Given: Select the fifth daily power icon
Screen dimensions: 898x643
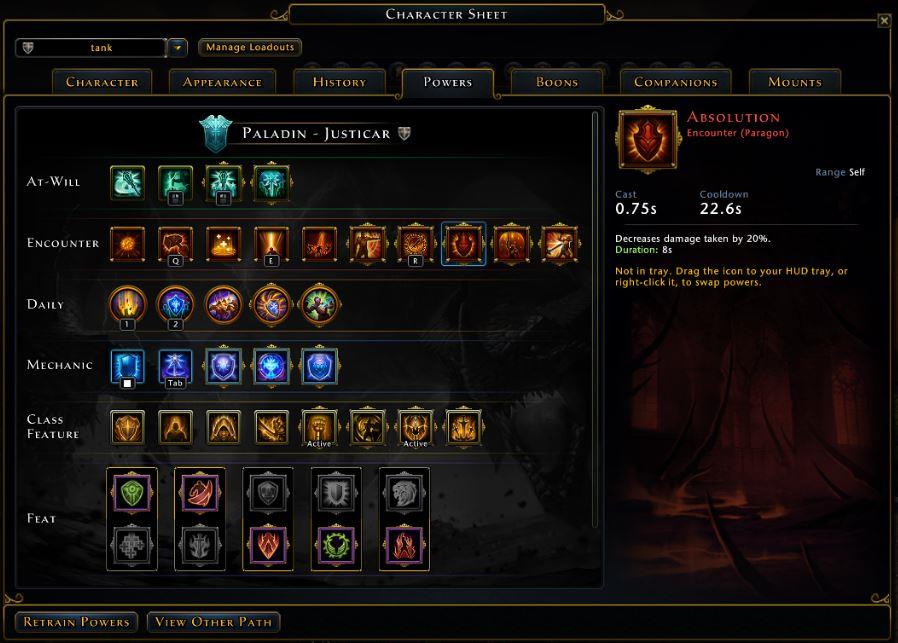Looking at the screenshot, I should point(320,305).
